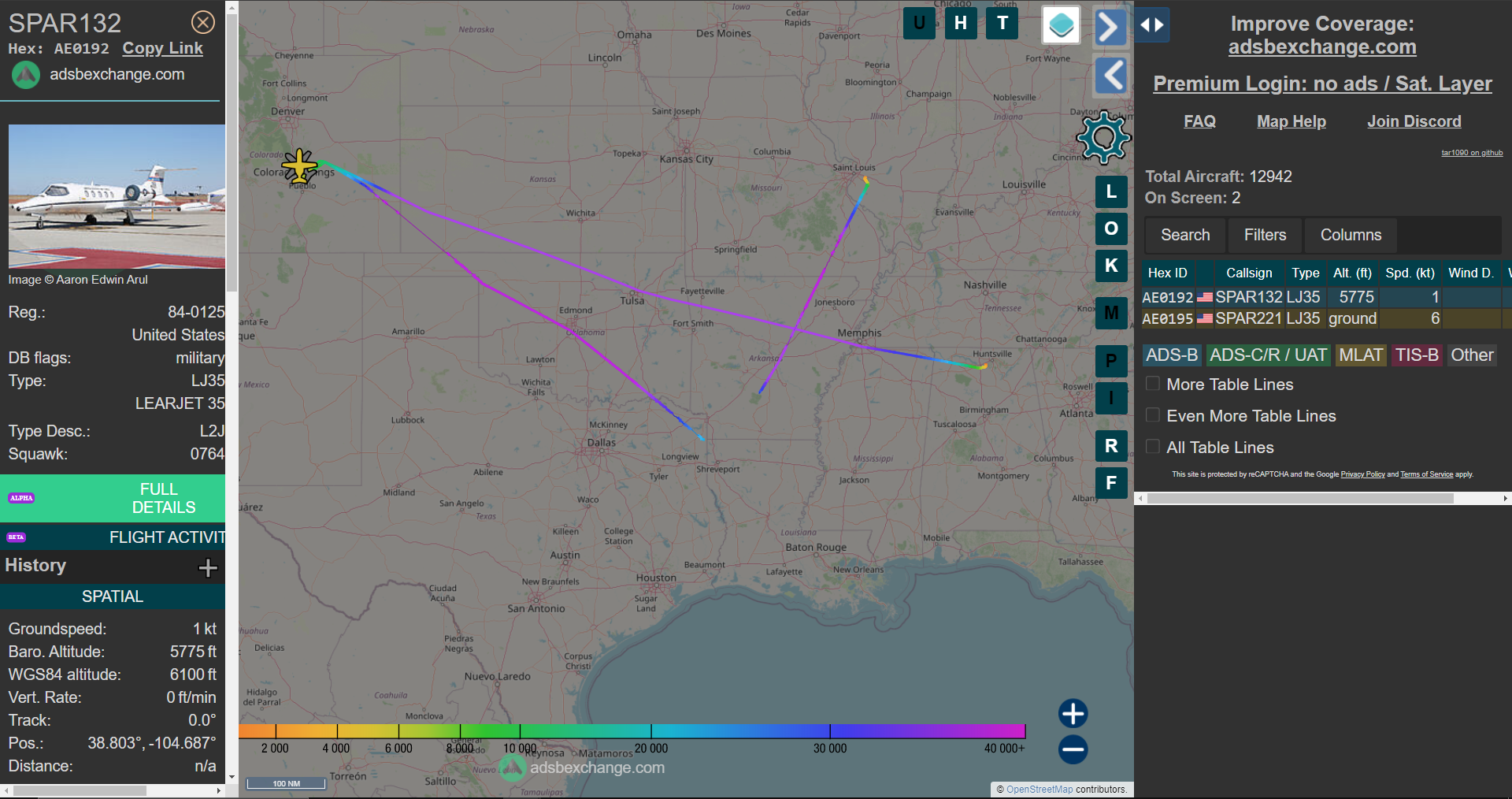Copy Link for SPAR132

tap(162, 48)
